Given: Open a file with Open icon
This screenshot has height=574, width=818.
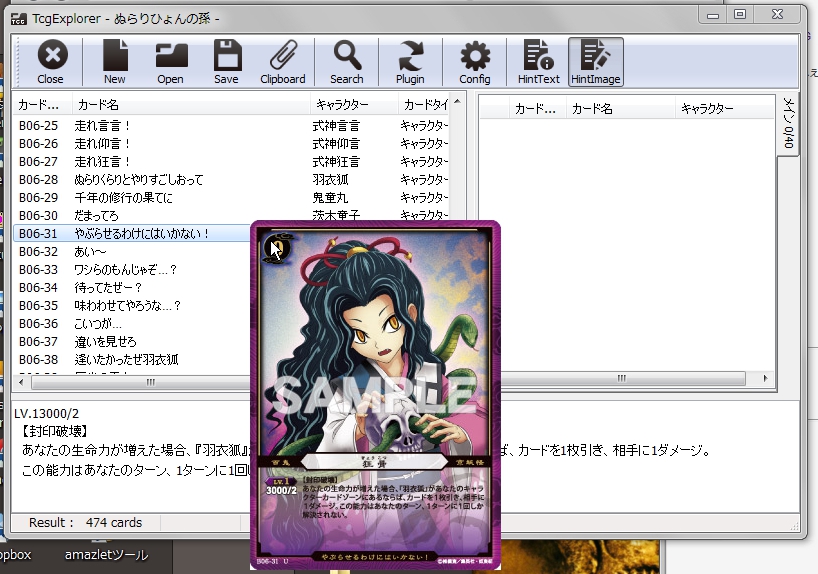Looking at the screenshot, I should click(x=171, y=62).
